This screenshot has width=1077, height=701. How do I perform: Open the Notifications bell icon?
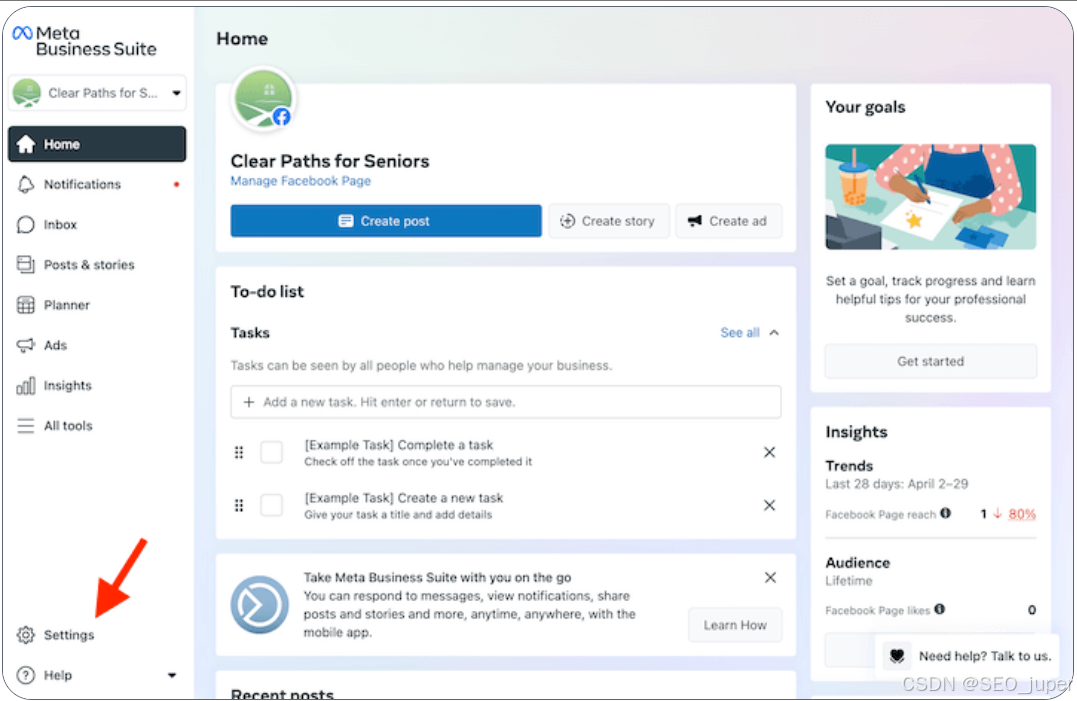(x=26, y=185)
